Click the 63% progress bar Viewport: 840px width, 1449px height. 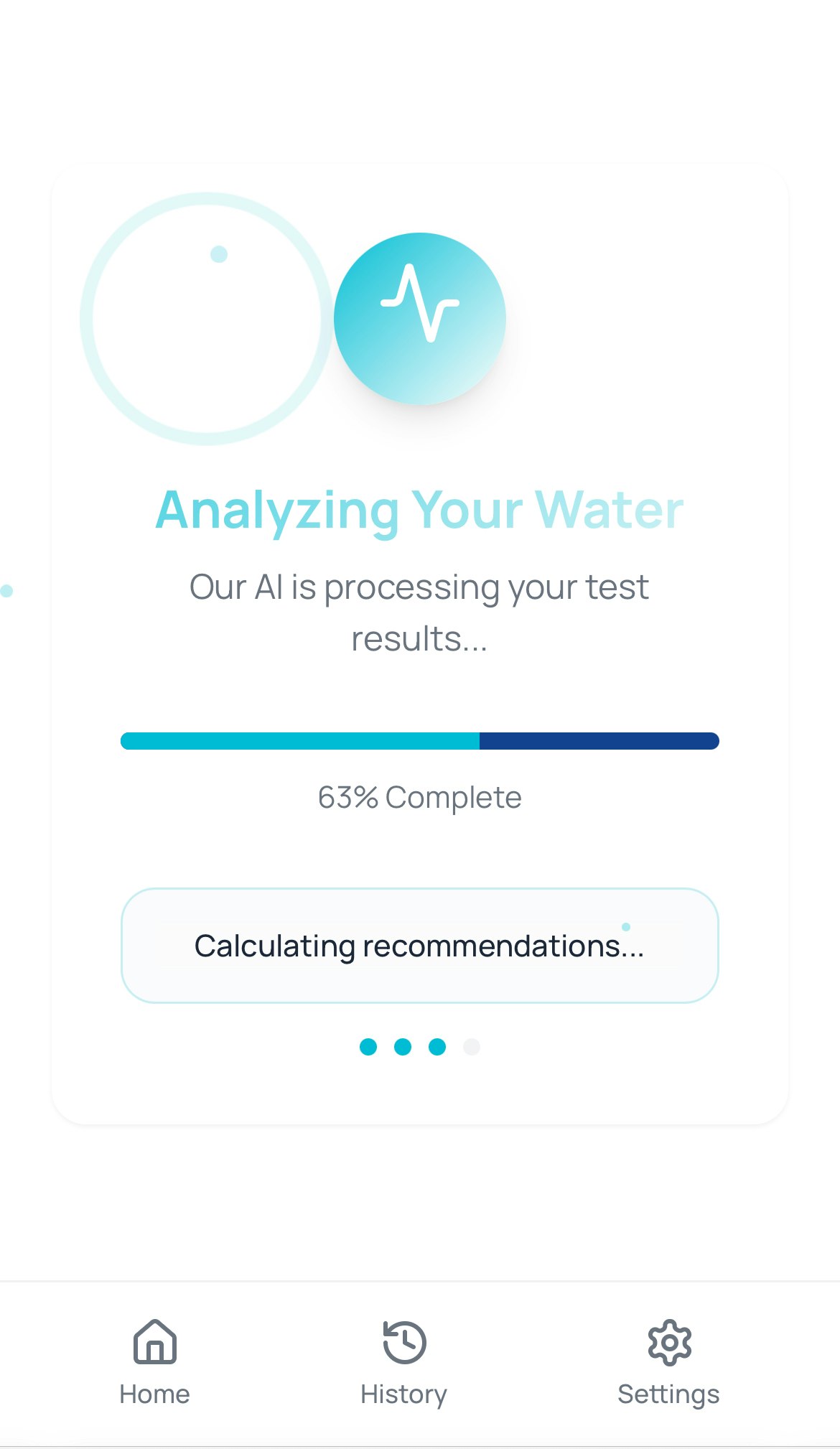419,740
